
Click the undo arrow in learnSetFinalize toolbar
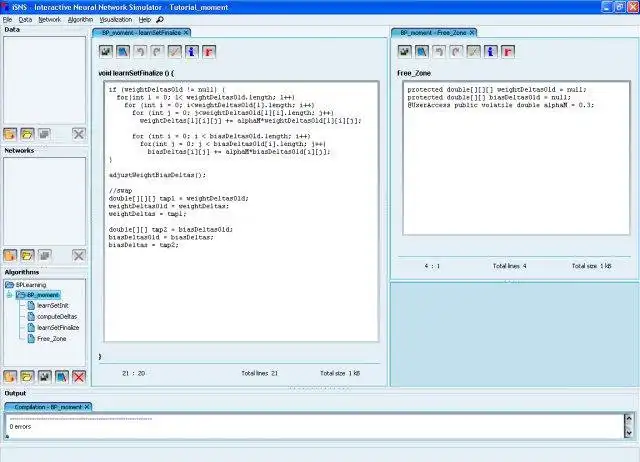[140, 52]
